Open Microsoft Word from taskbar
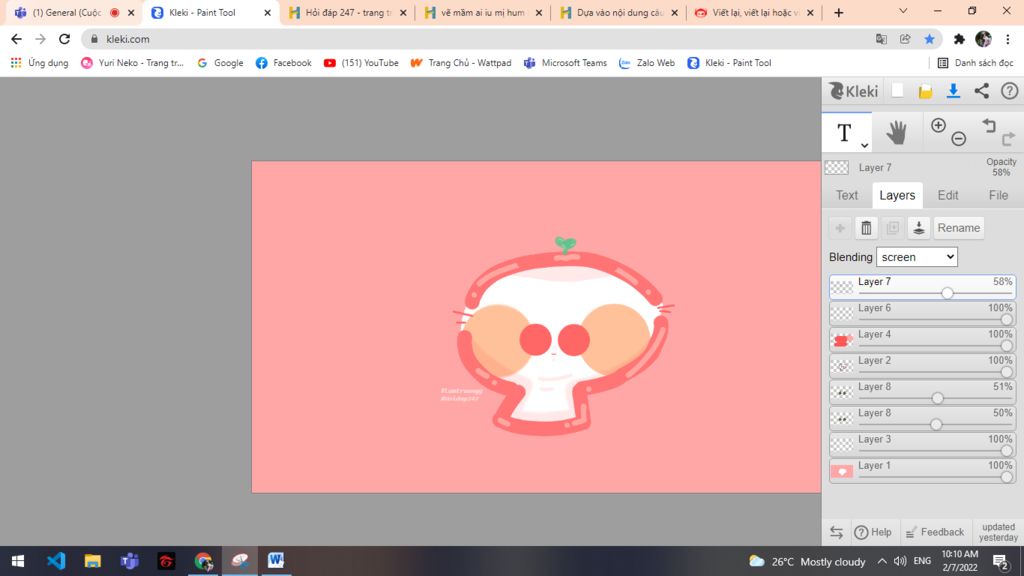Image resolution: width=1024 pixels, height=576 pixels. pos(276,561)
